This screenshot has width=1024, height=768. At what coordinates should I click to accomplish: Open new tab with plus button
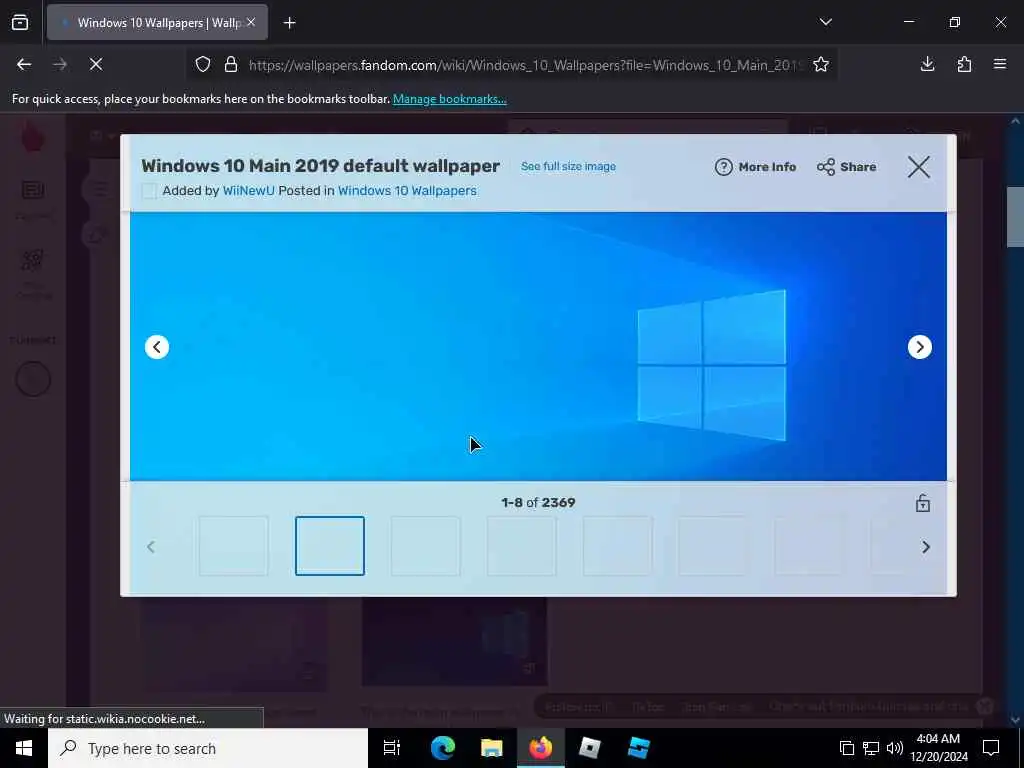tap(289, 23)
